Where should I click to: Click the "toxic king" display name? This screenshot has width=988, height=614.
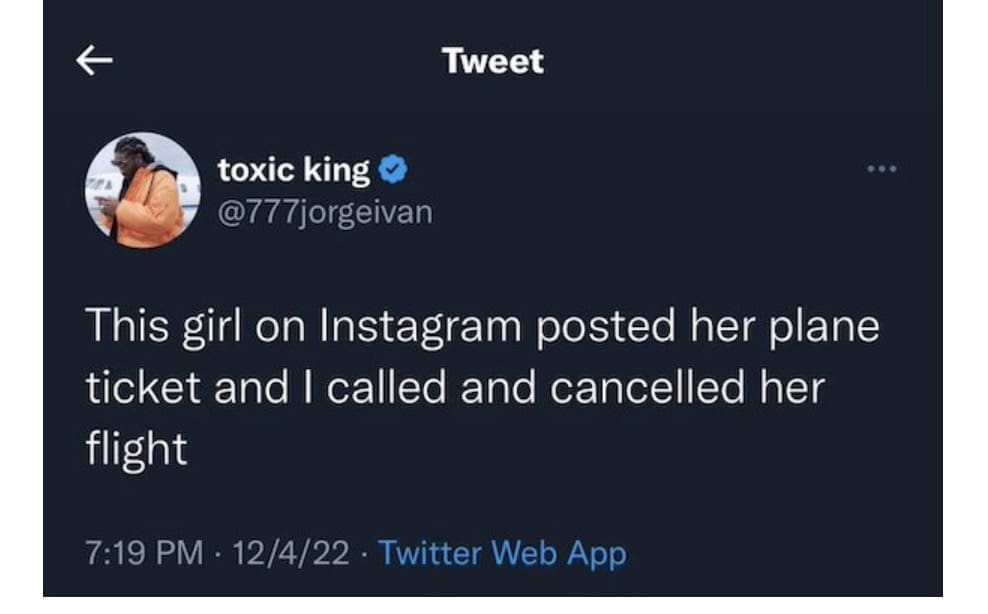click(294, 171)
